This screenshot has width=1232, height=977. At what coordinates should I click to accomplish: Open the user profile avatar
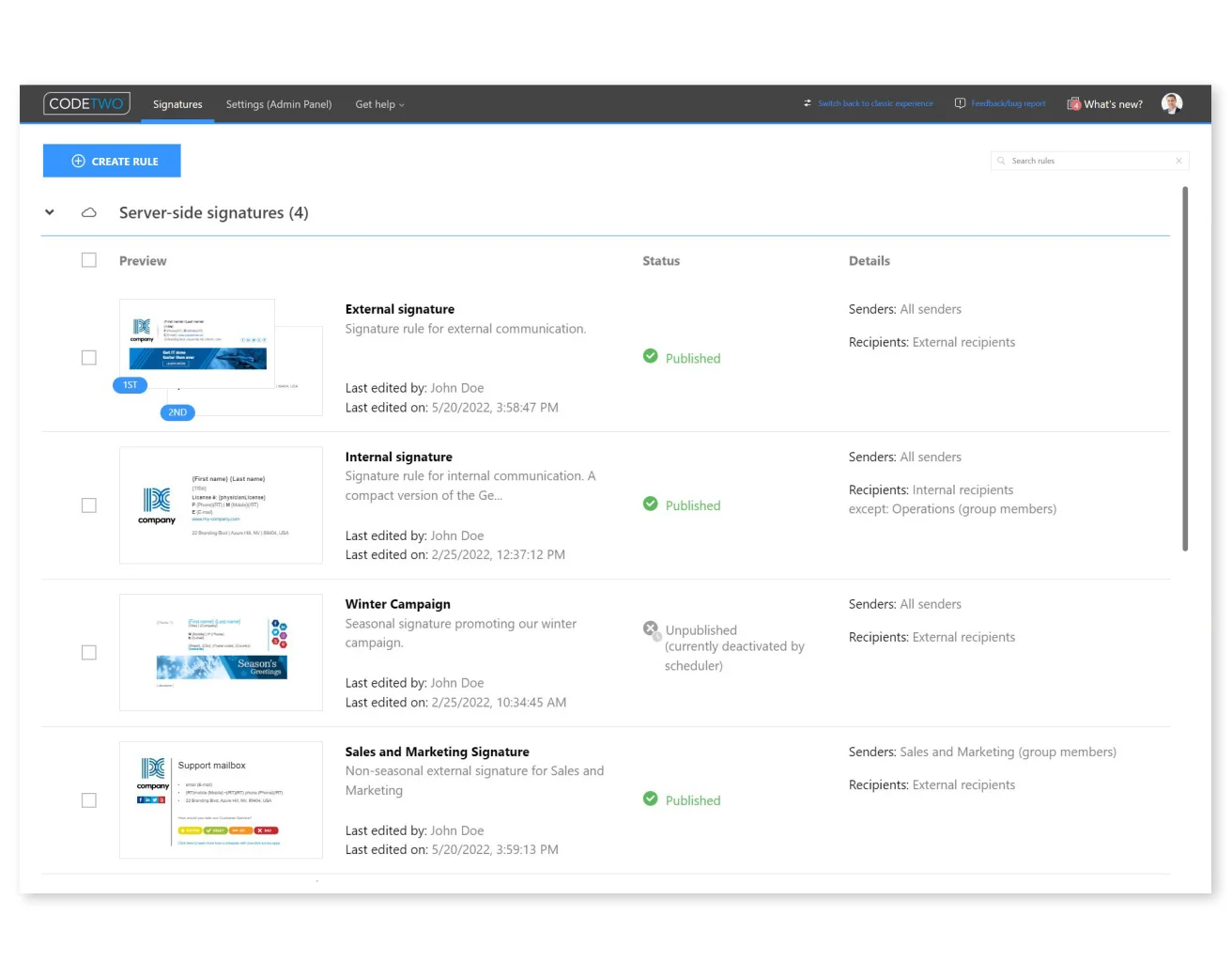[1171, 103]
